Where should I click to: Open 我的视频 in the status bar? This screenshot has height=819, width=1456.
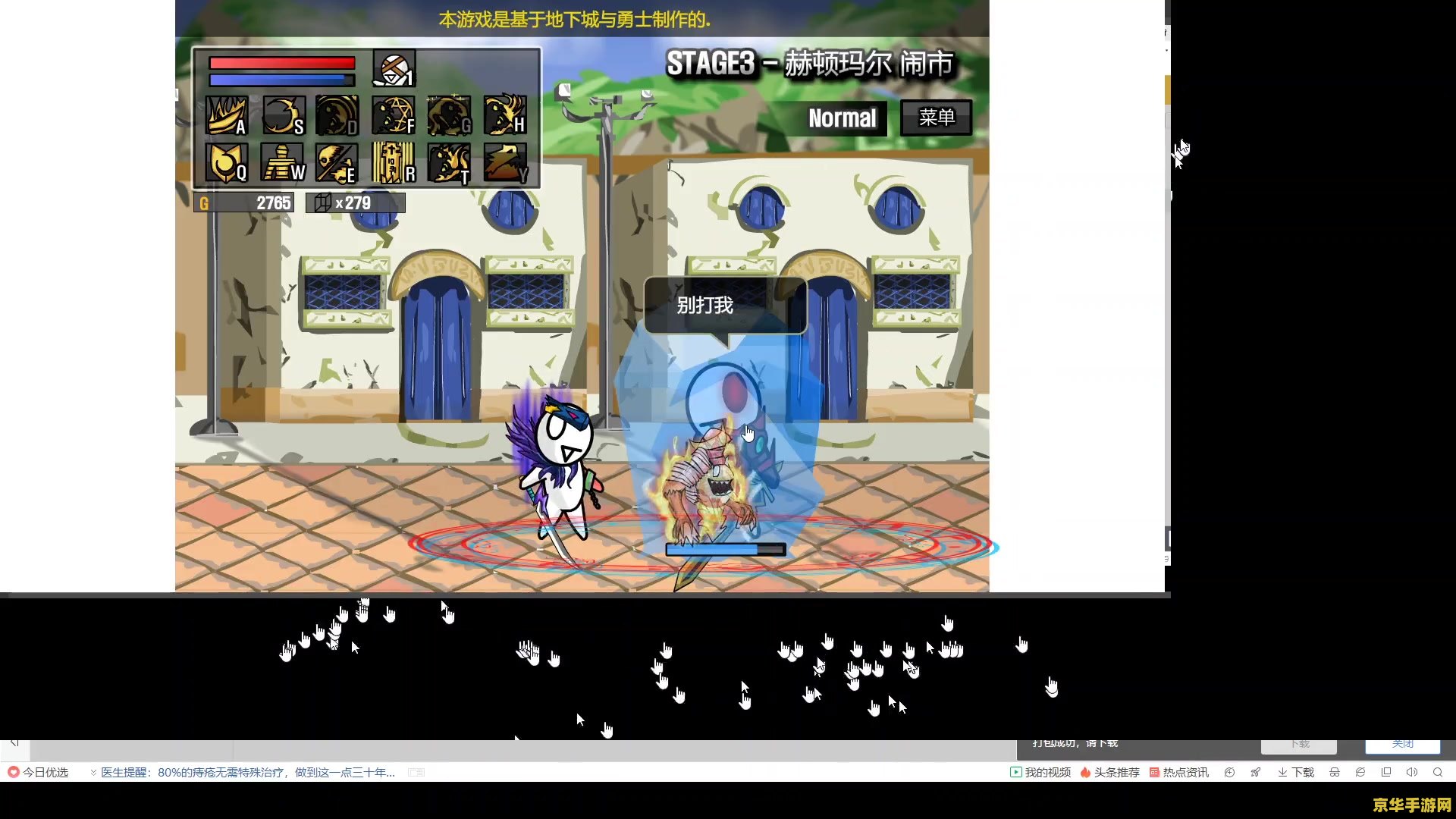[1040, 772]
